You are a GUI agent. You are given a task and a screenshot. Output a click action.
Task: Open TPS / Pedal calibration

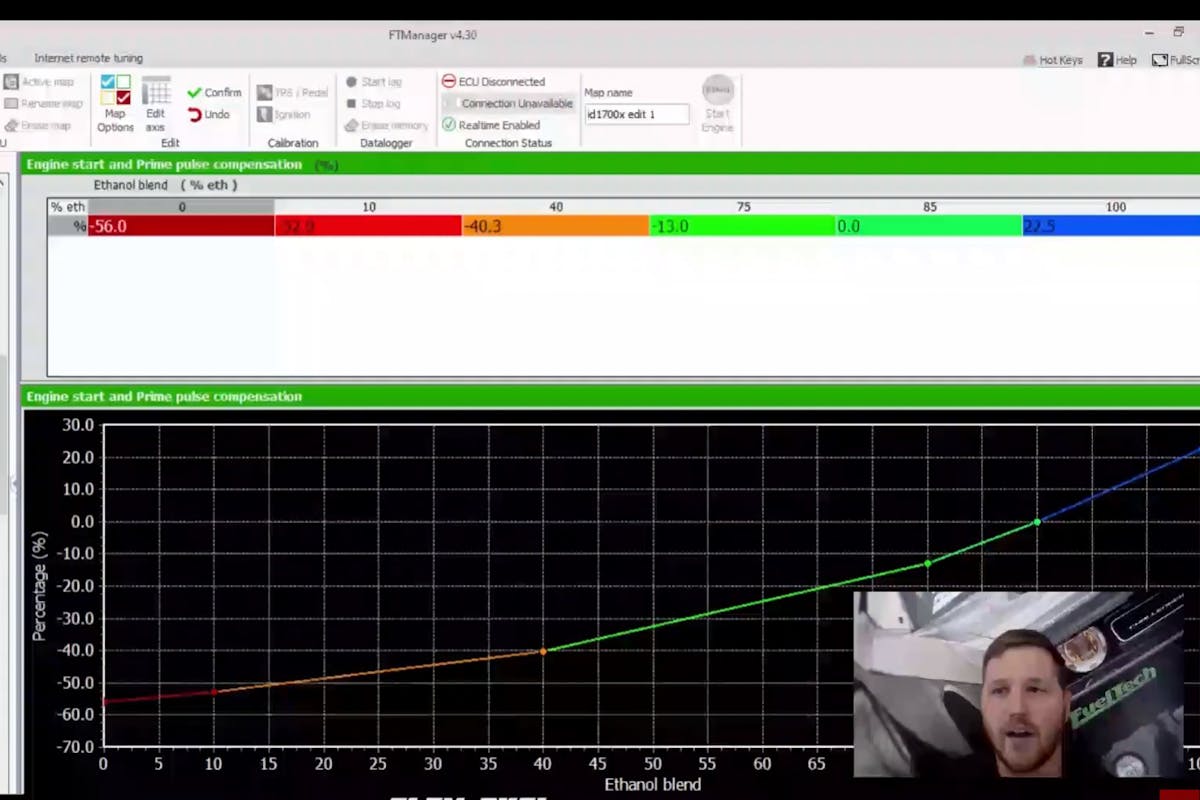click(292, 93)
